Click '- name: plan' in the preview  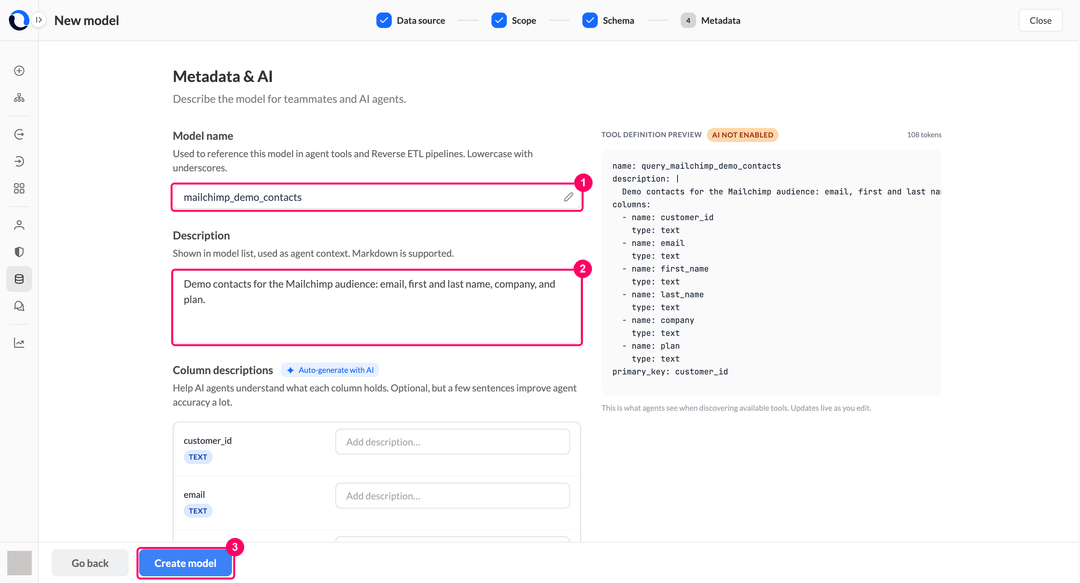(650, 346)
